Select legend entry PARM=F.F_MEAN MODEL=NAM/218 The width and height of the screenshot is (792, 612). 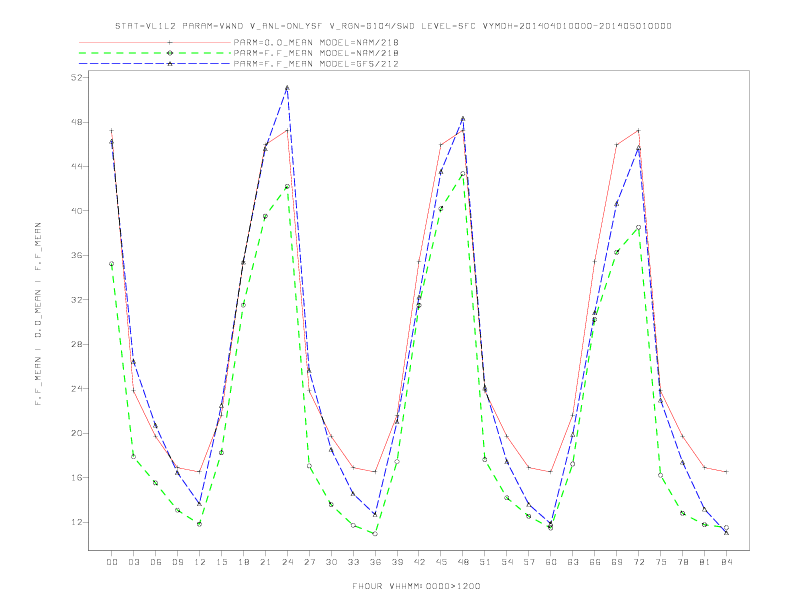pos(316,53)
